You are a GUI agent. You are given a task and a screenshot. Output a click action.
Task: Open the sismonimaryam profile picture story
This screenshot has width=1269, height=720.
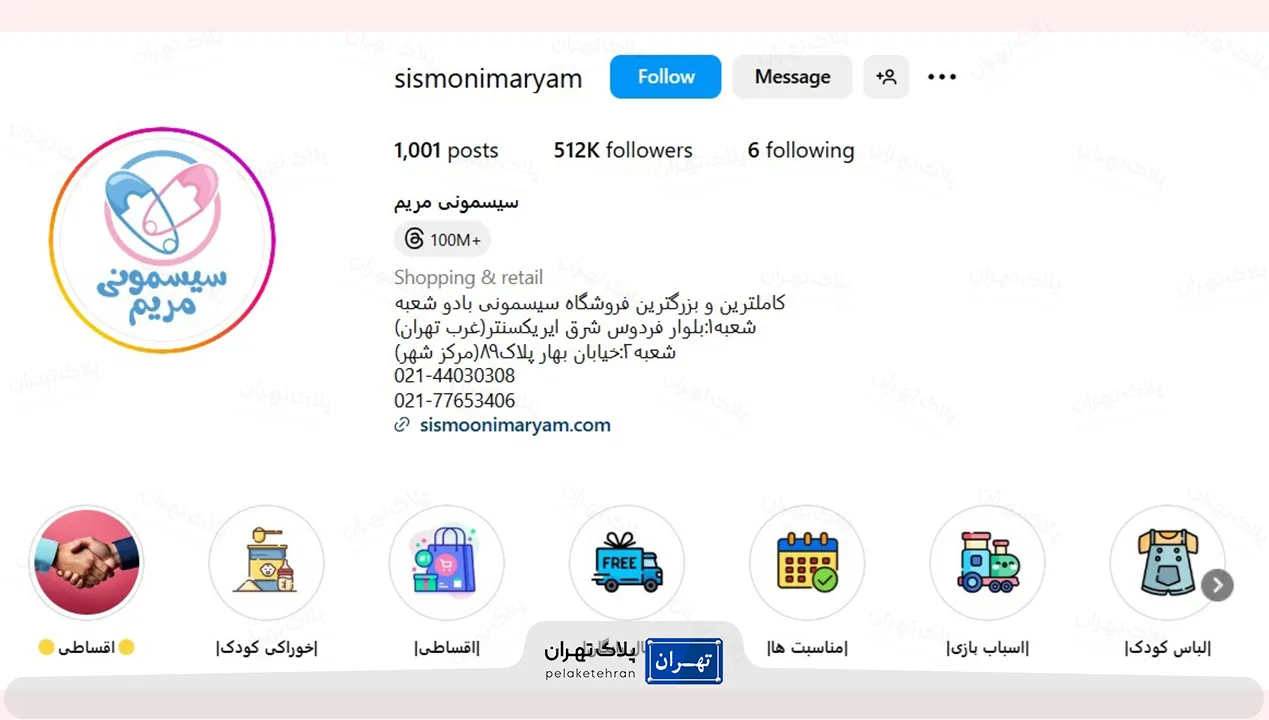point(162,240)
